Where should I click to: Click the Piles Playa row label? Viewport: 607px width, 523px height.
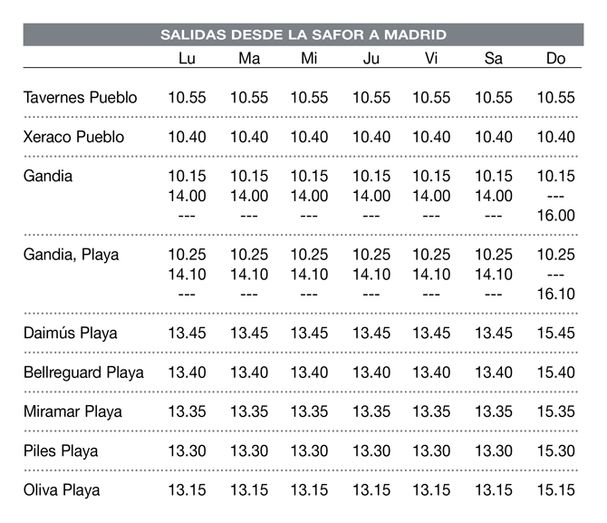click(60, 451)
